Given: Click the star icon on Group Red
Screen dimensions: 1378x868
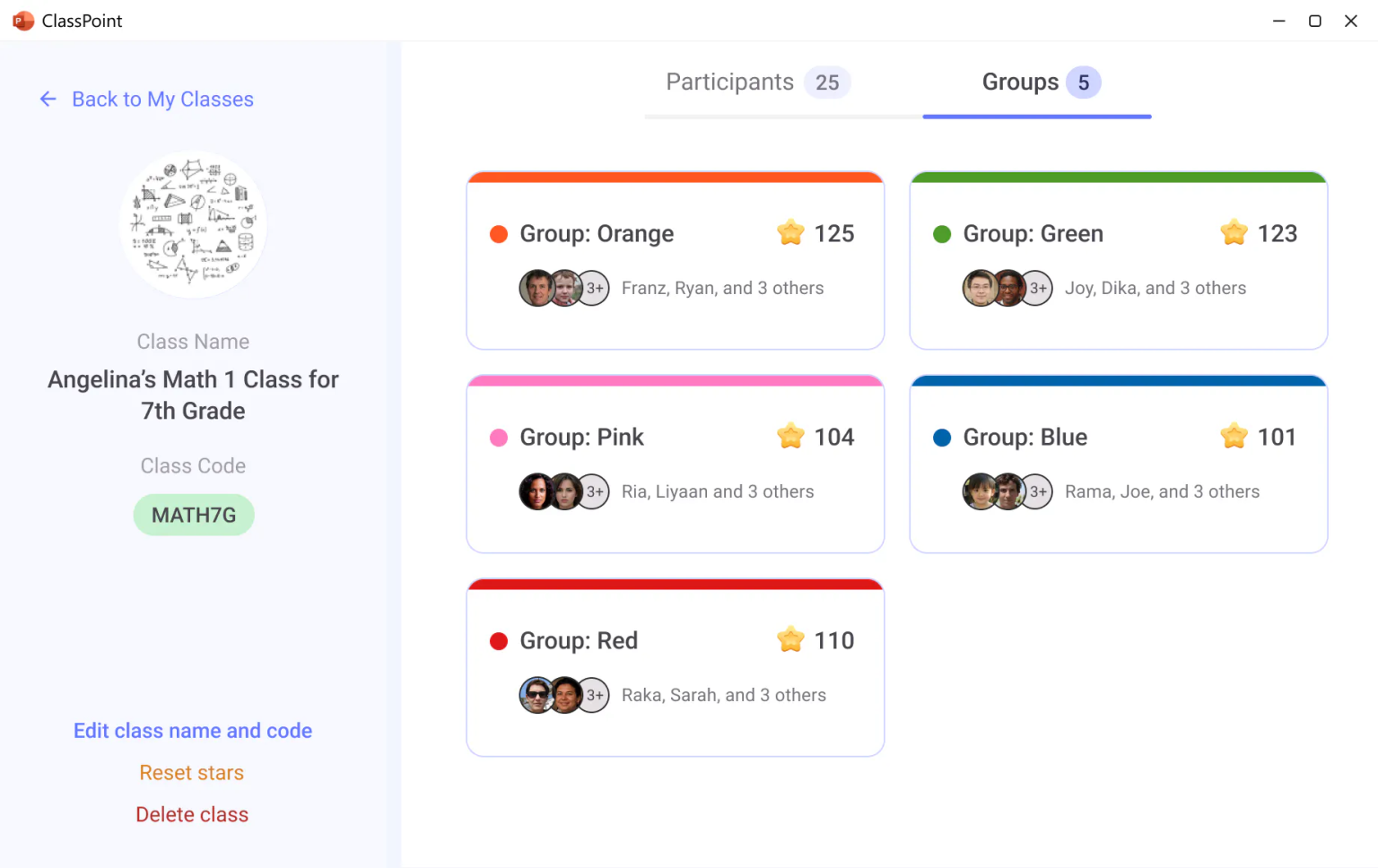Looking at the screenshot, I should tap(790, 640).
